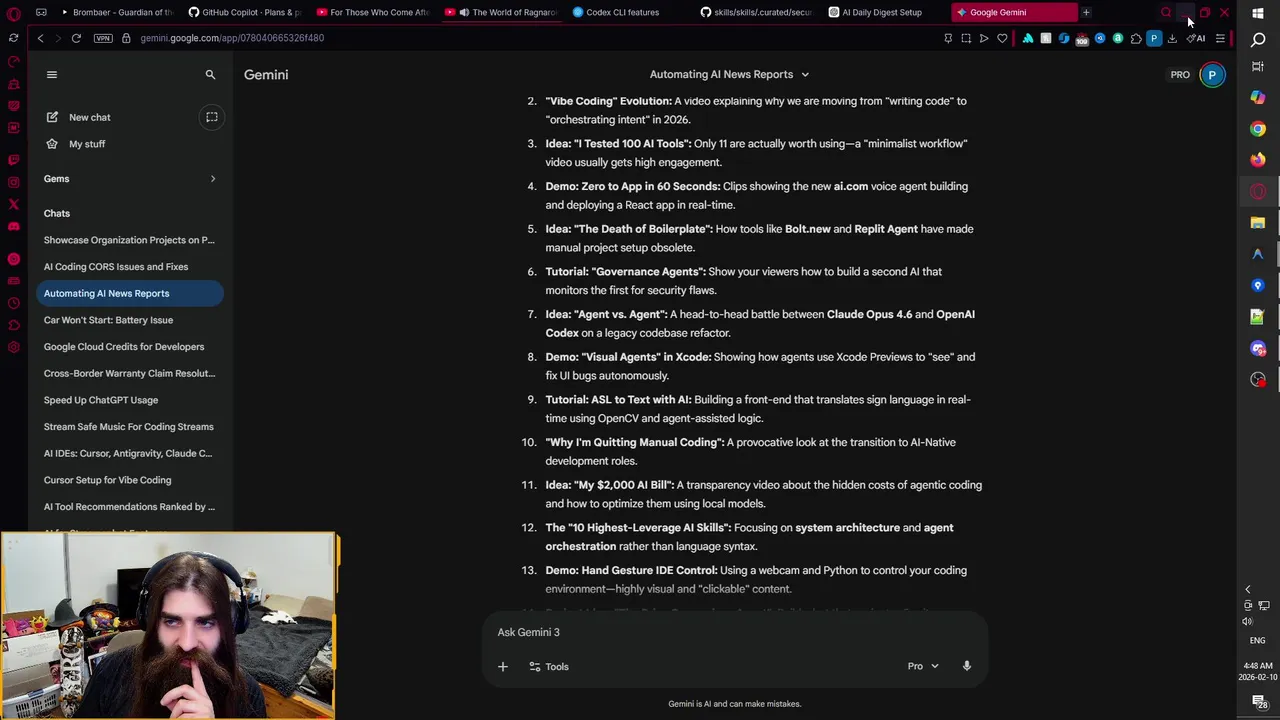Screen dimensions: 1280x720
Task: Open chat 'Showcase Organization Projects on P...'
Action: (x=129, y=240)
